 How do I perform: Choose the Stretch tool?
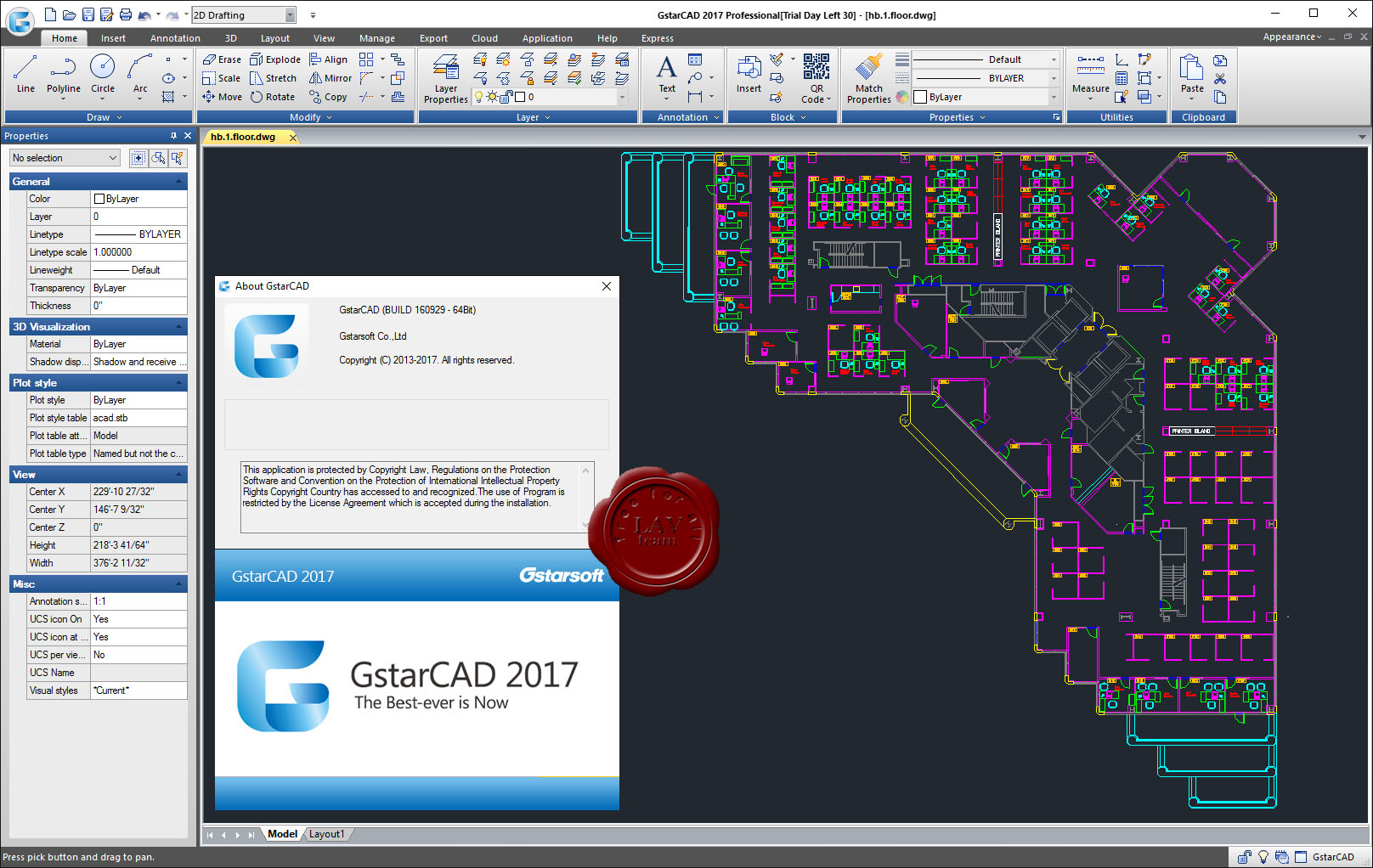(x=274, y=78)
